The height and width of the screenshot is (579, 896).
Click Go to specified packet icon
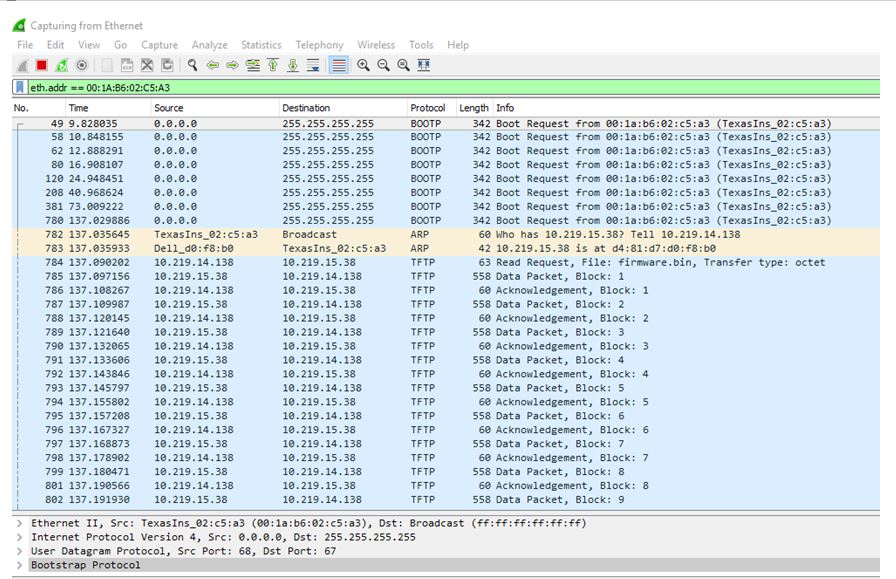pos(253,65)
